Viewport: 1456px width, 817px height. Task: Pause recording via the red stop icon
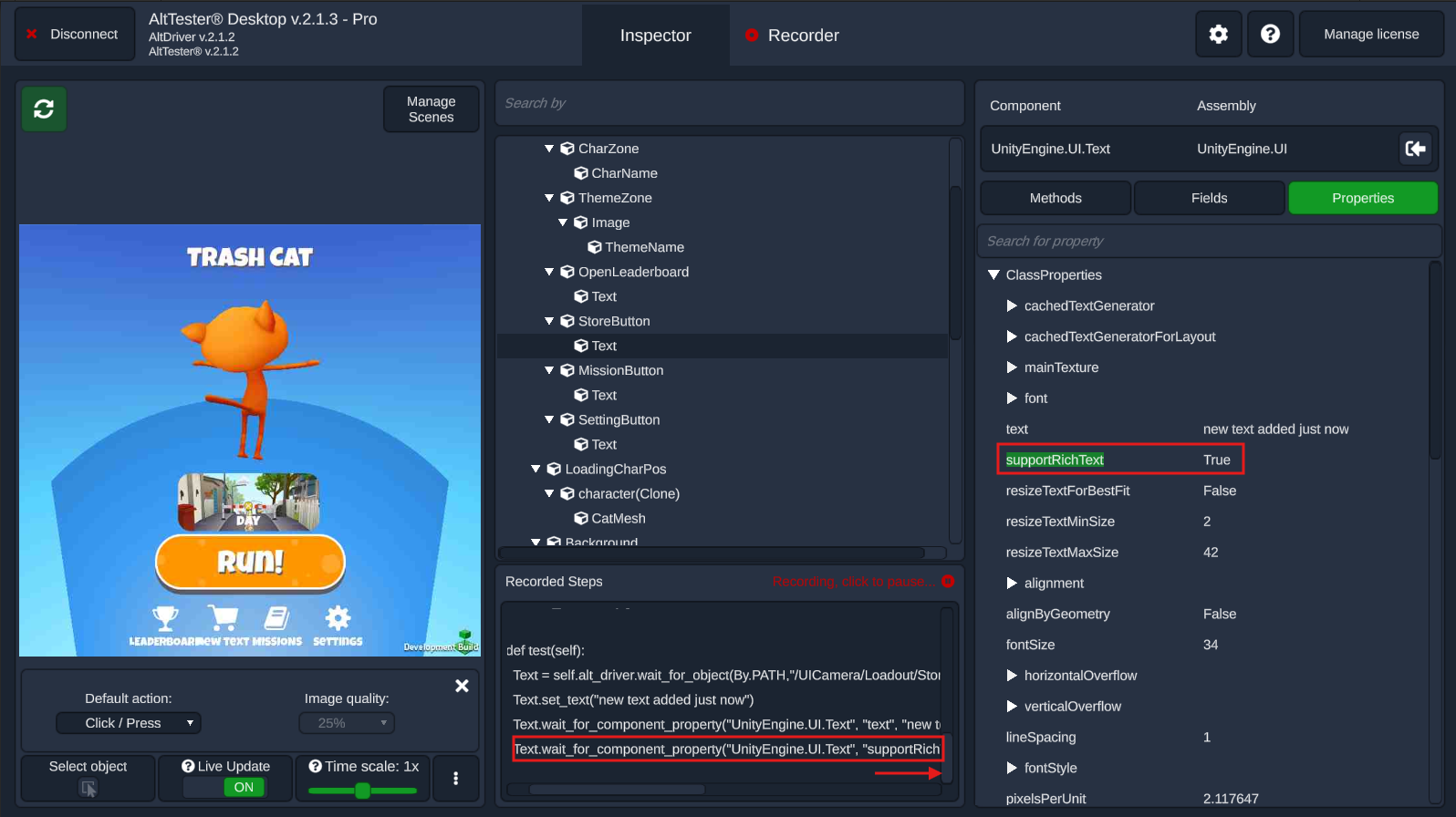pos(948,581)
